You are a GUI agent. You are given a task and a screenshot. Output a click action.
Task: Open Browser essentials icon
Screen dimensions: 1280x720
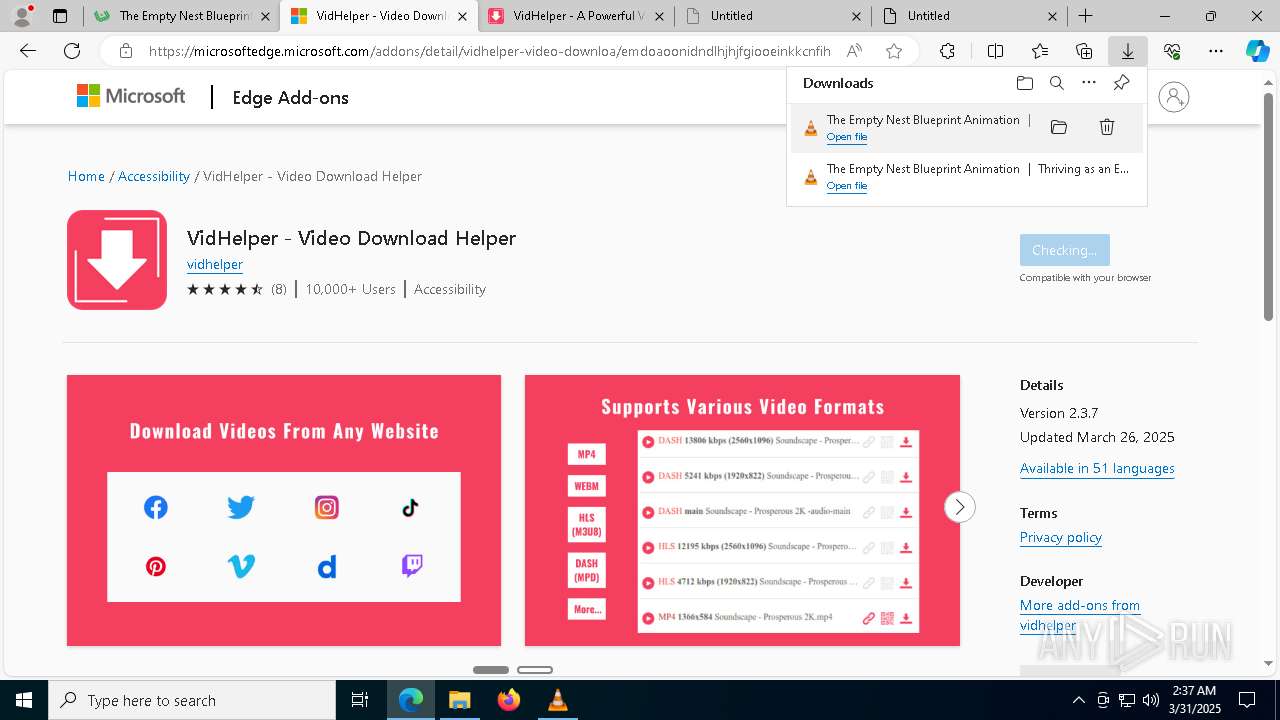point(1172,51)
